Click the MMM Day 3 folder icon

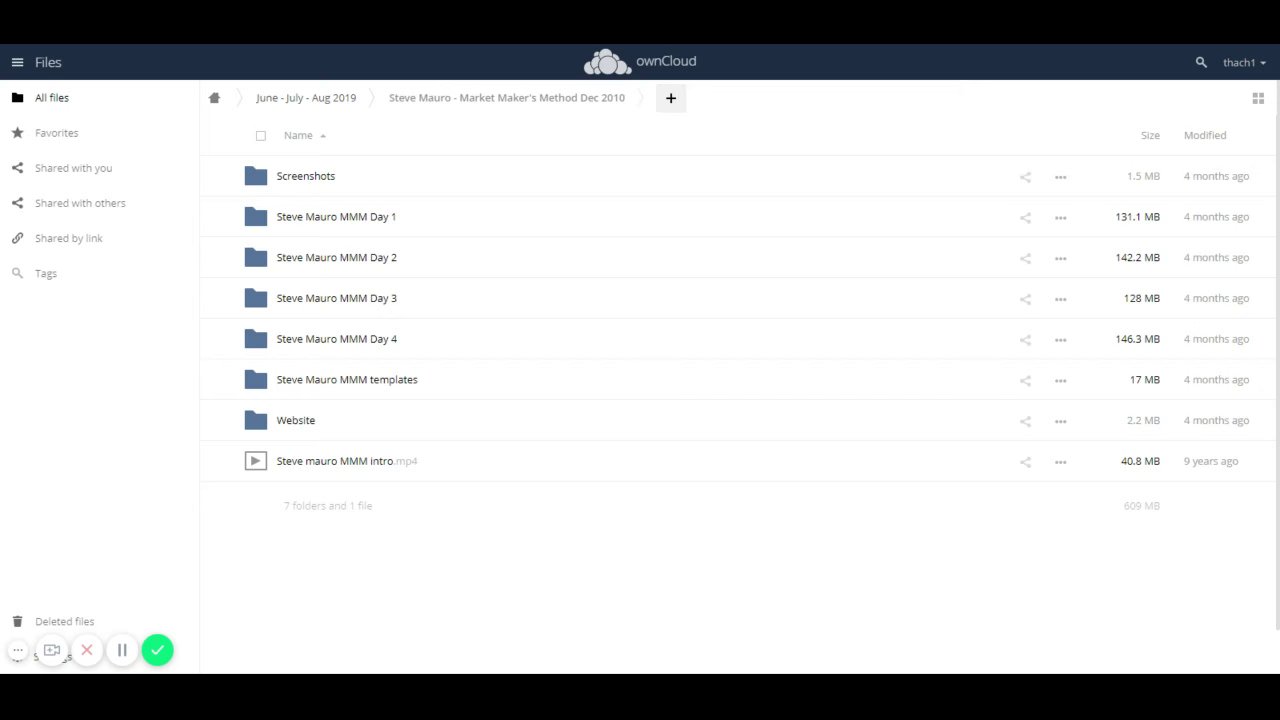point(256,298)
